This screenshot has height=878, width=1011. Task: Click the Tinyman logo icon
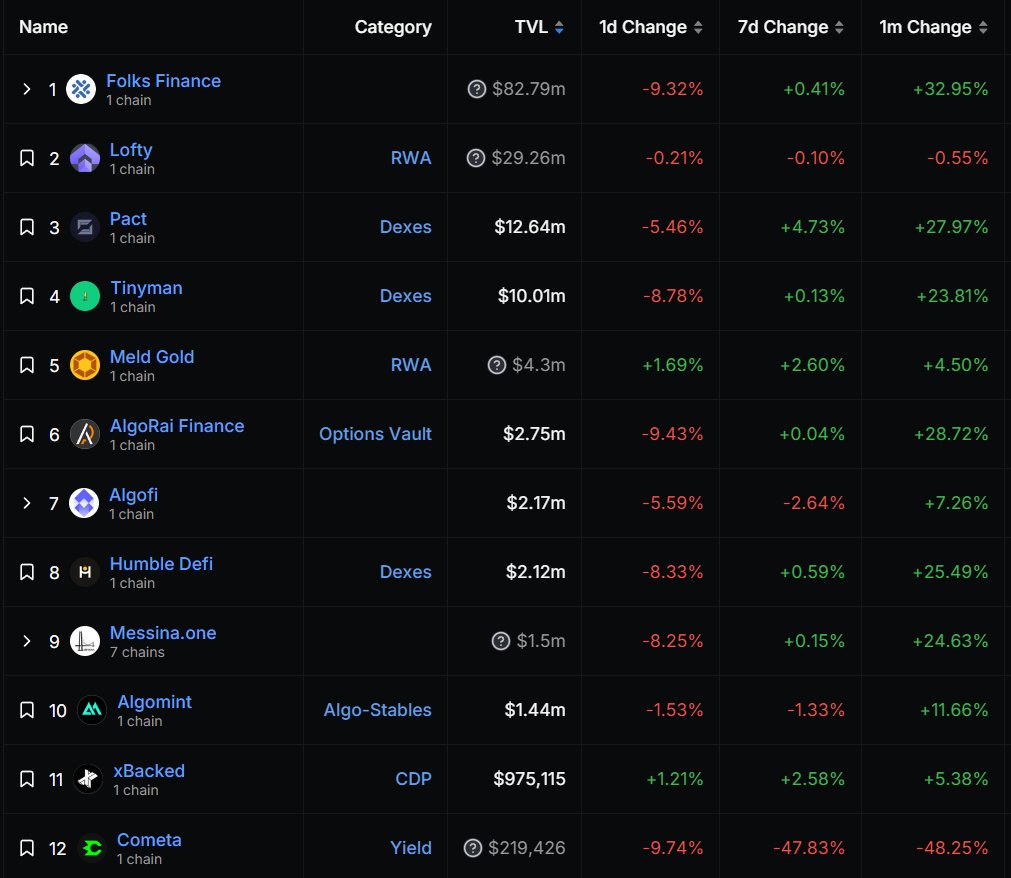coord(84,296)
